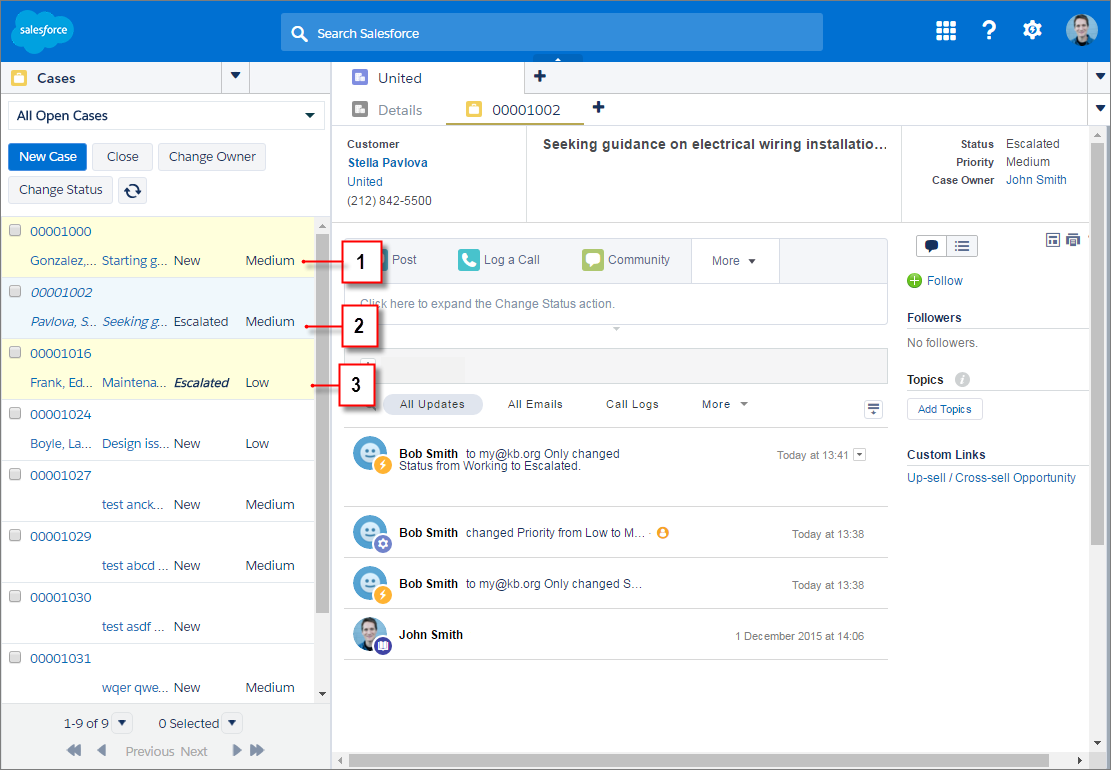This screenshot has width=1111, height=770.
Task: Open John Smith case owner link
Action: [x=1036, y=180]
